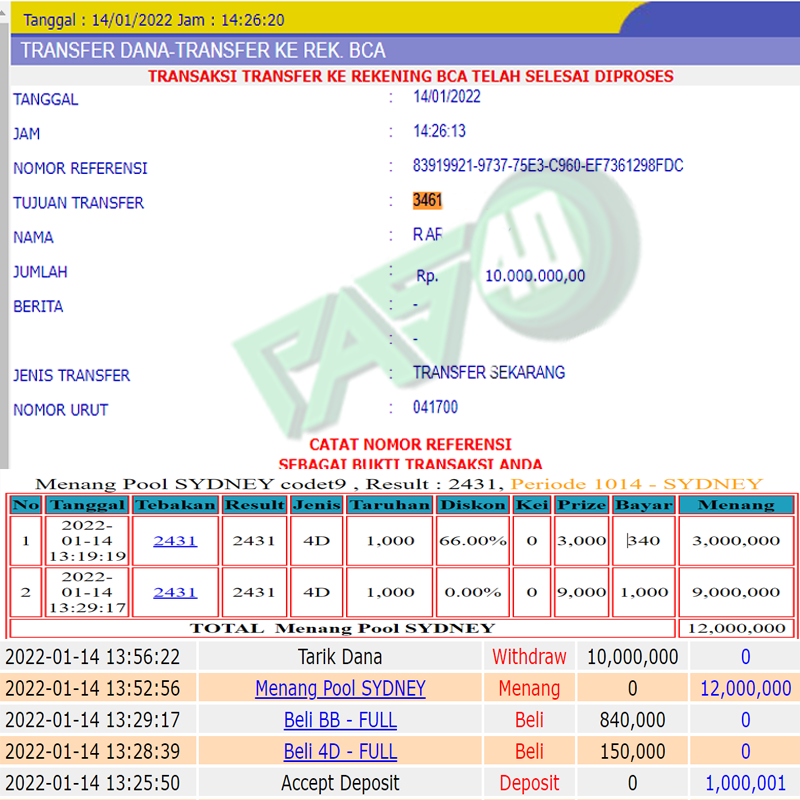800x800 pixels.
Task: Click the TRANSFER DANA-TRANSFER KE REK. BCA title
Action: point(203,51)
